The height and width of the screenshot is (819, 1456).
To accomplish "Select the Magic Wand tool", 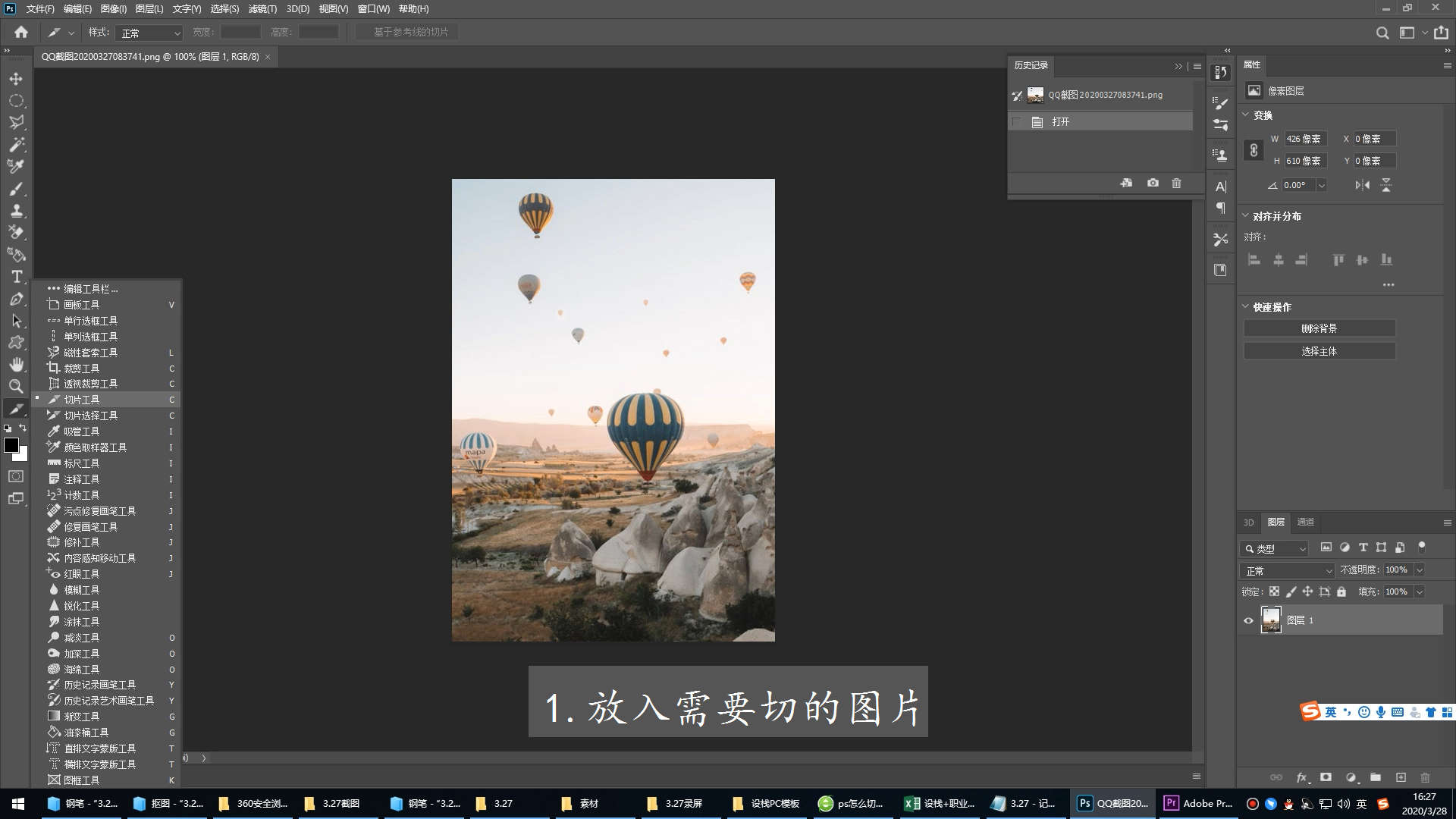I will [16, 144].
